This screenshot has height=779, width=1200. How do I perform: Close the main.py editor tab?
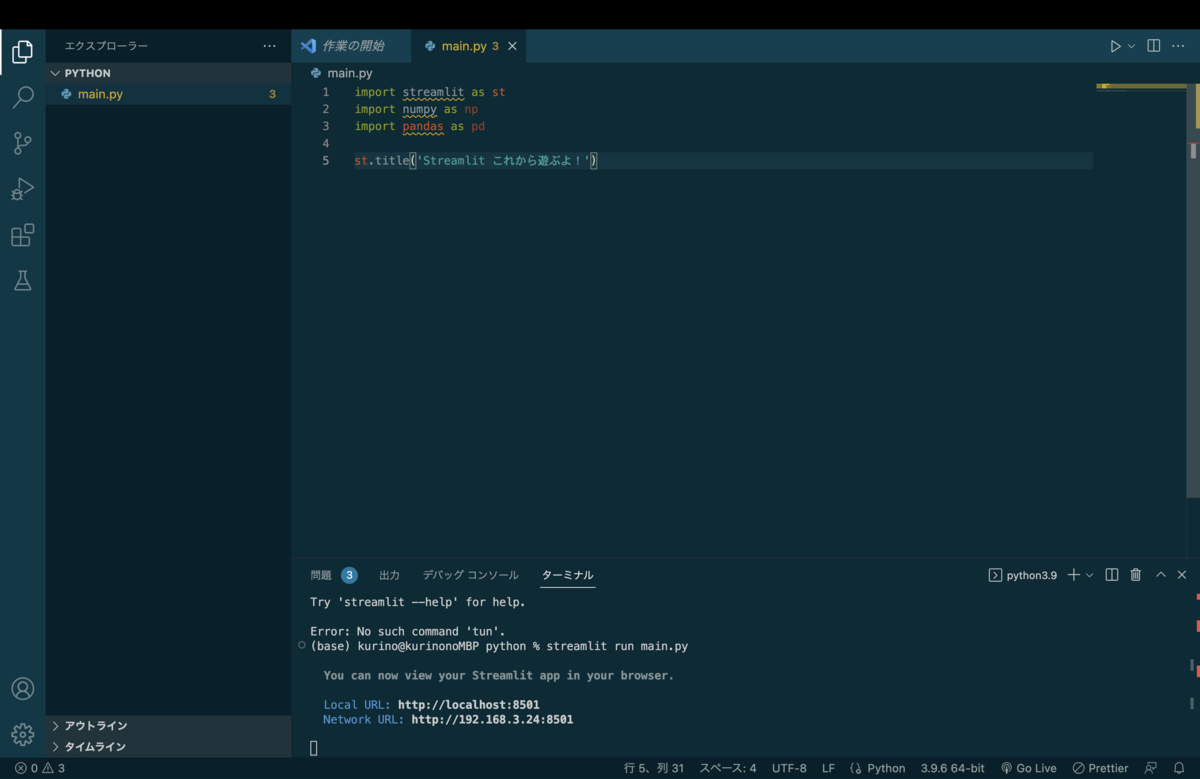tap(513, 46)
